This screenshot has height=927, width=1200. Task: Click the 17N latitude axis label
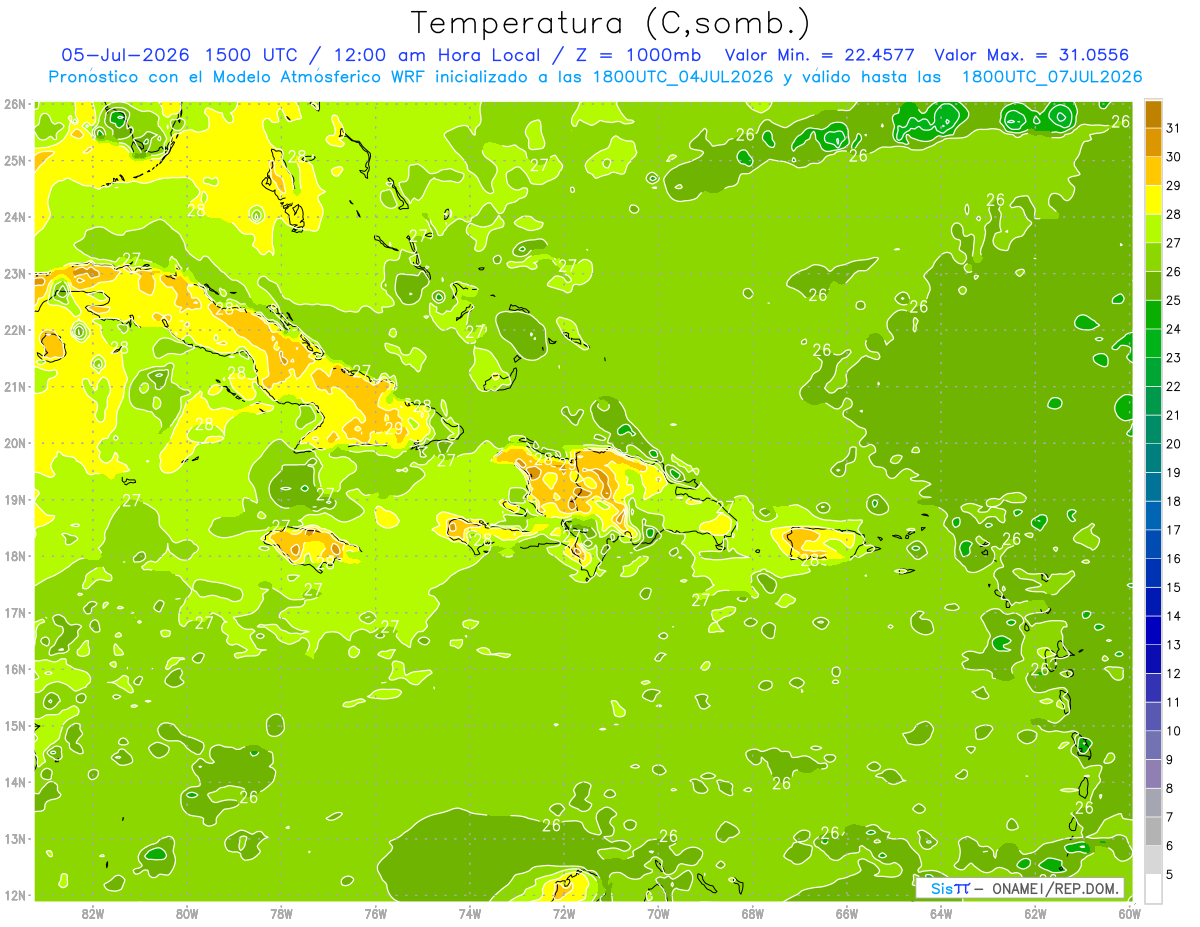click(15, 612)
